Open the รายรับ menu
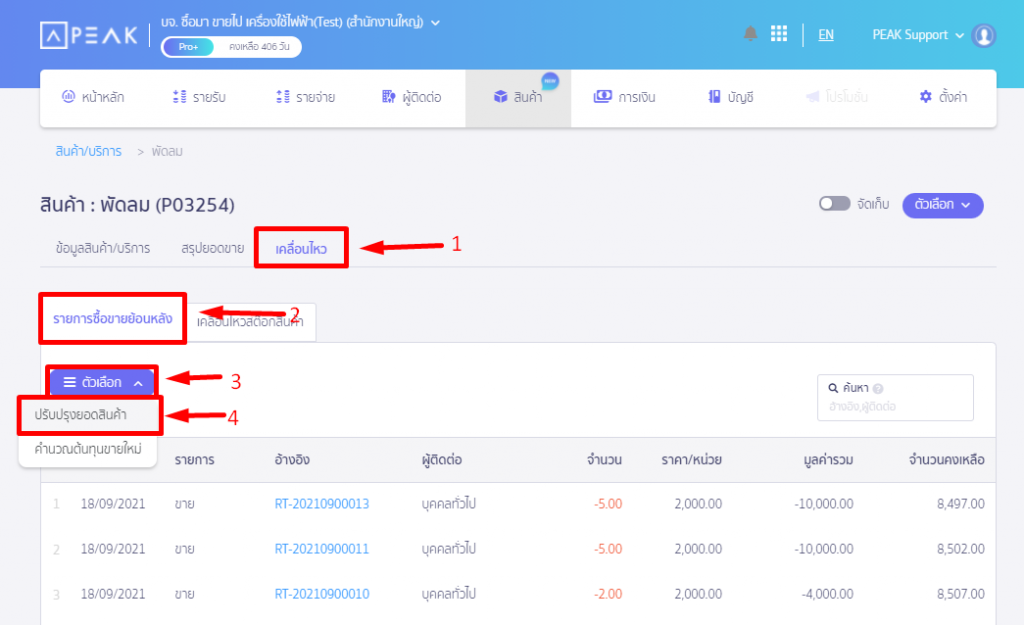 pos(199,97)
